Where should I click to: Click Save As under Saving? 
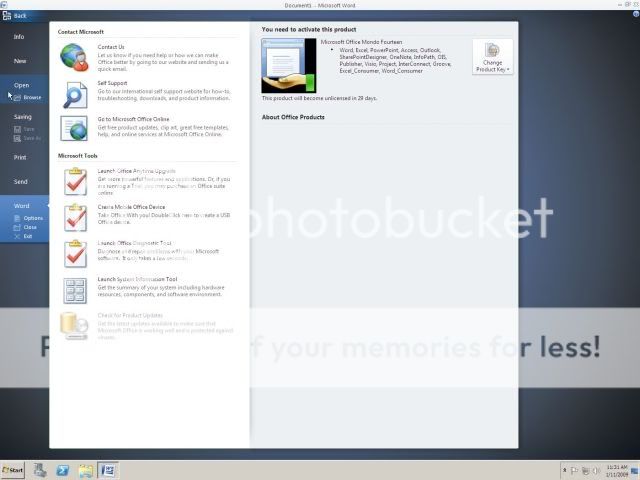(27, 138)
